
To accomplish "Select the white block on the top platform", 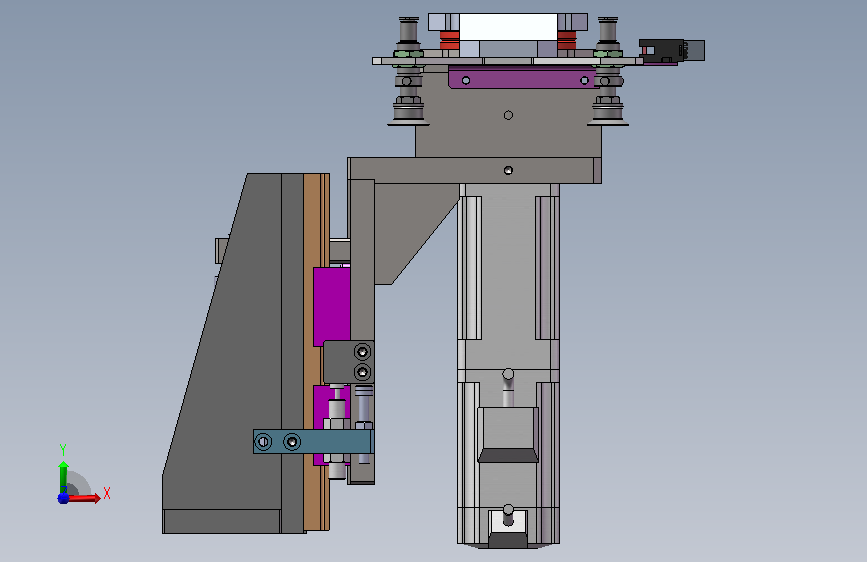I will [x=508, y=27].
